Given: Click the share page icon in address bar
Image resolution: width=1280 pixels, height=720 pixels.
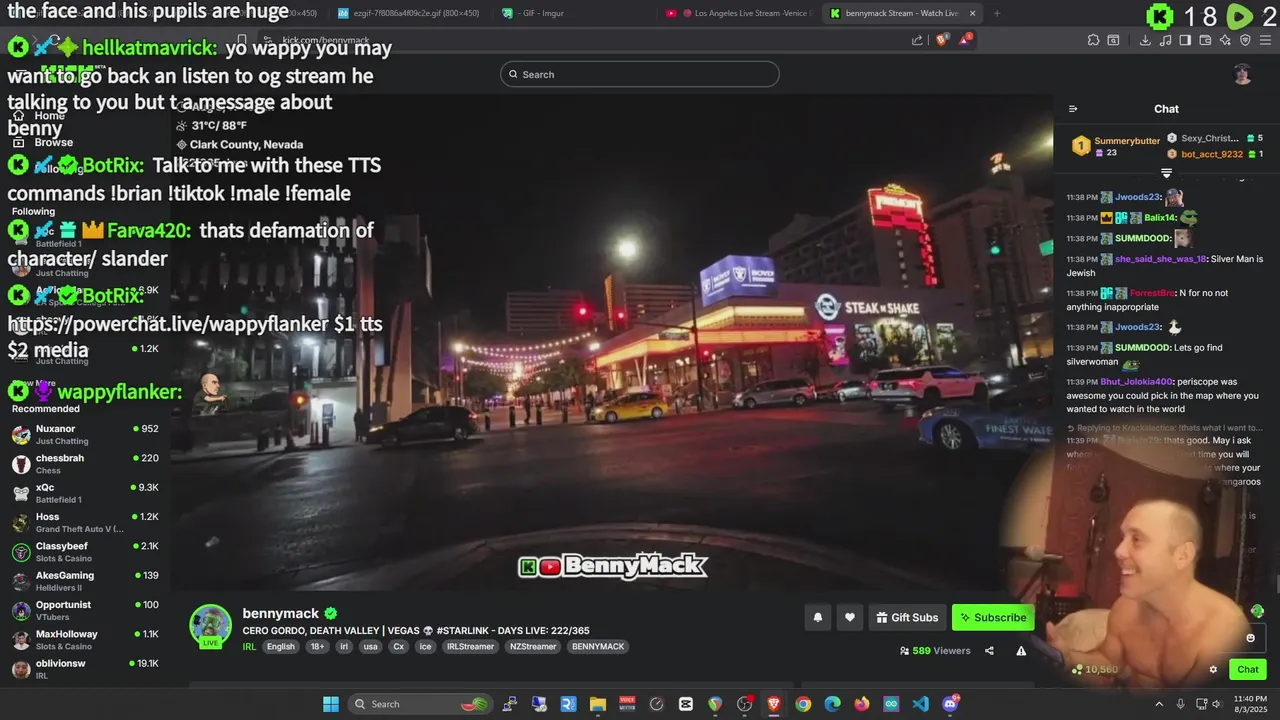Looking at the screenshot, I should (917, 40).
